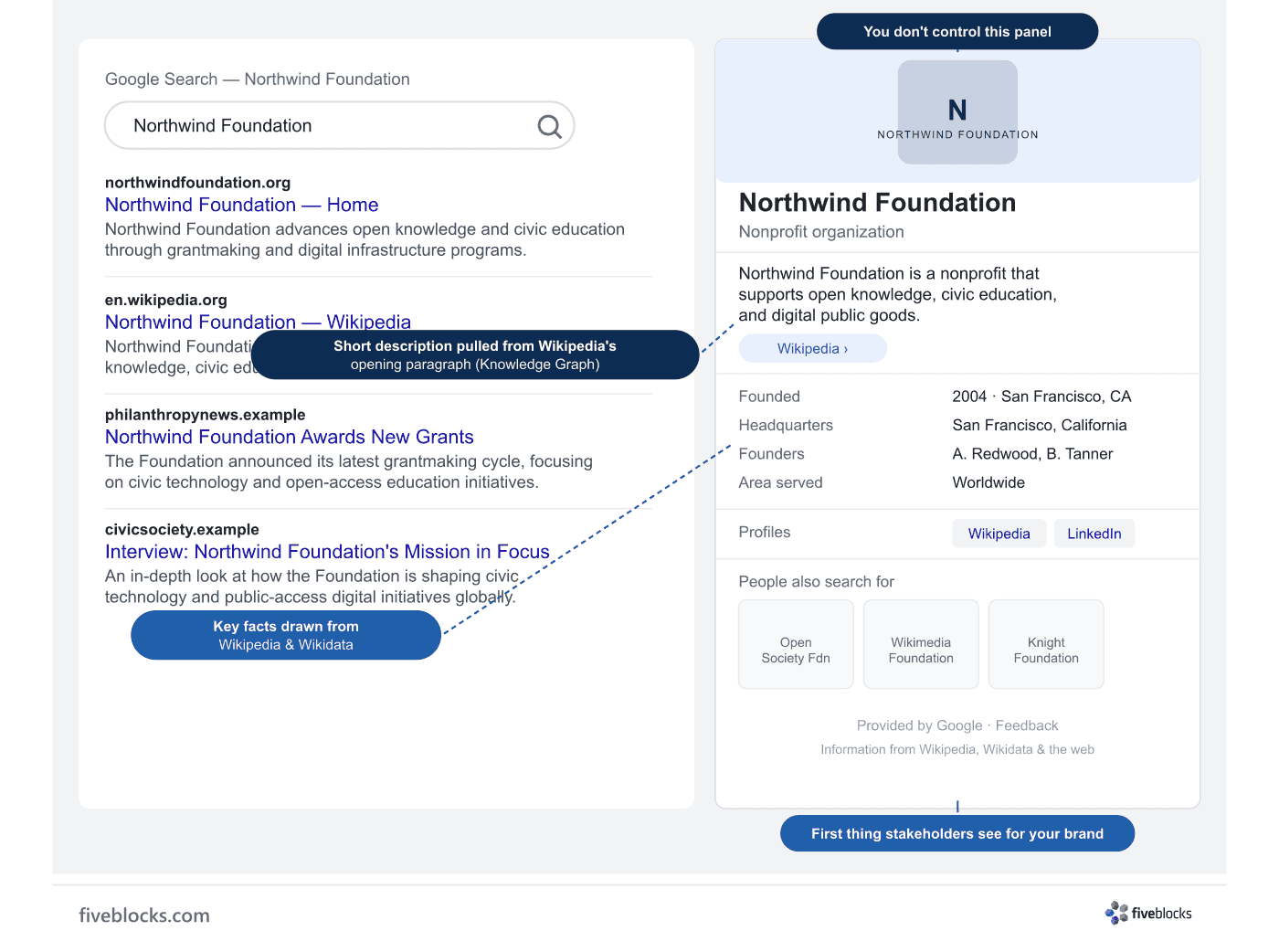Click the northwindfoundation.org domain text

click(197, 183)
